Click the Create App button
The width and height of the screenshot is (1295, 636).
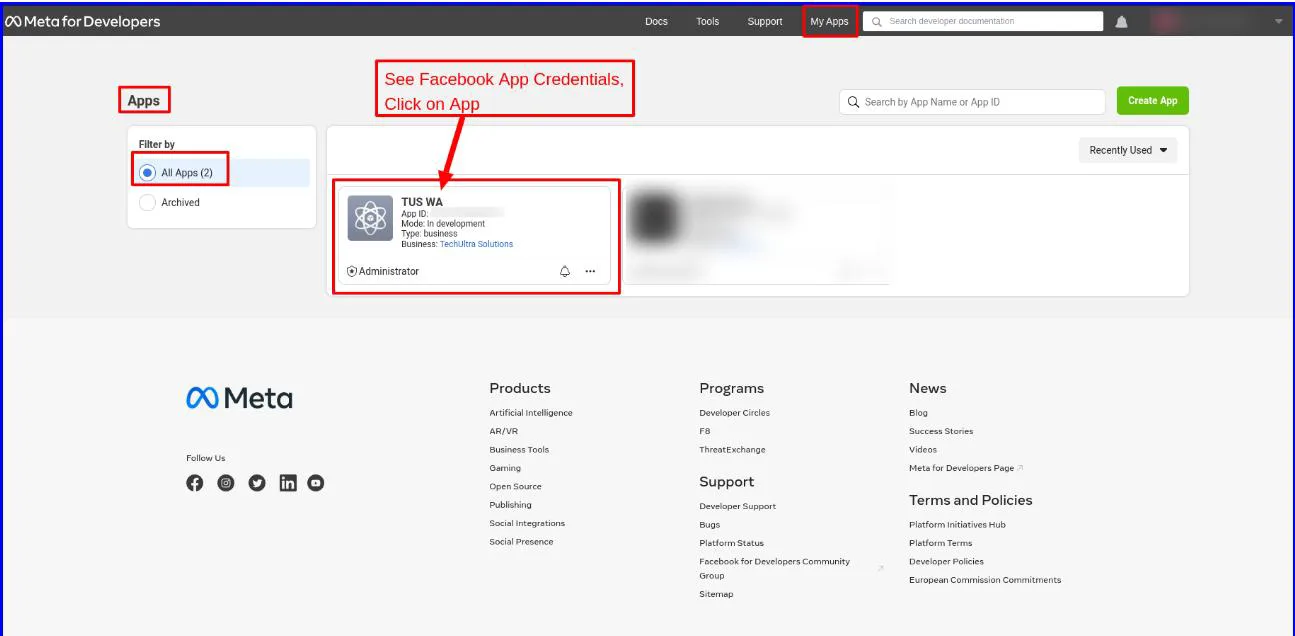click(x=1153, y=100)
